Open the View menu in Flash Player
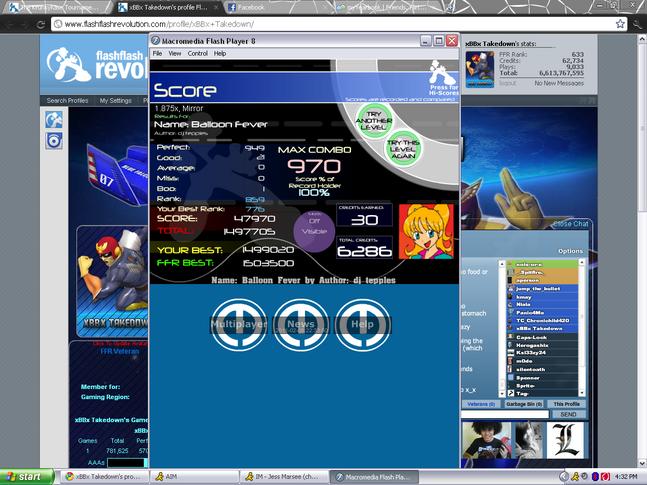647x485 pixels. pyautogui.click(x=175, y=53)
